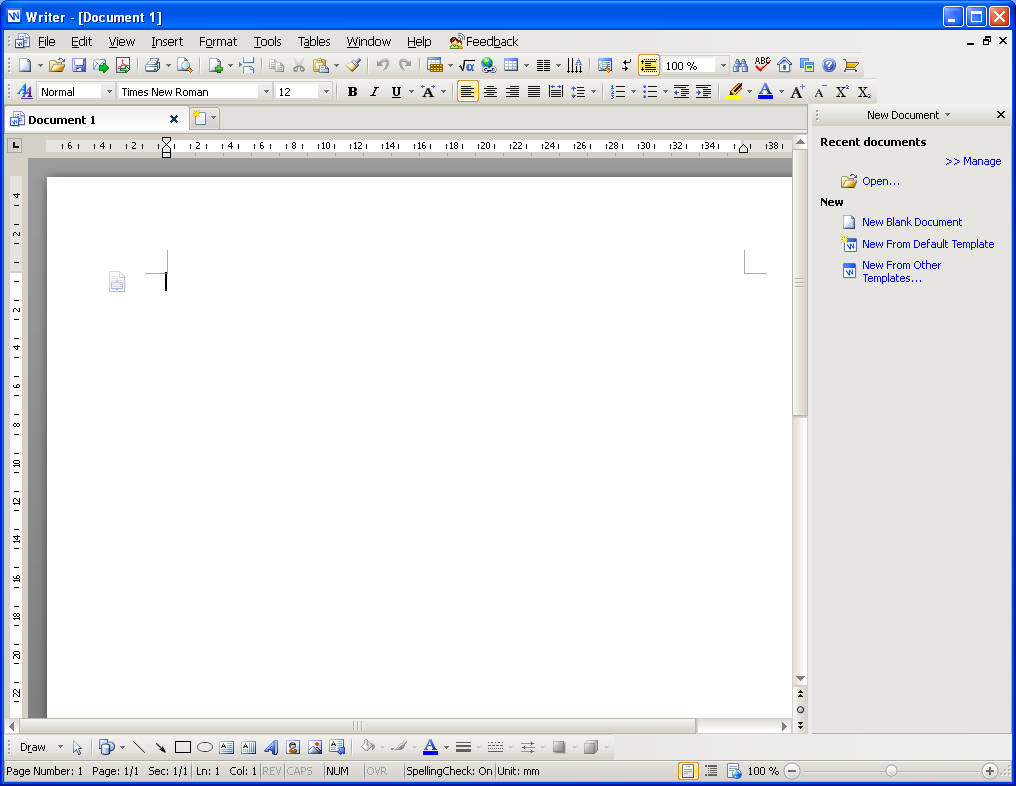Click the Find and Replace binoculars icon

click(740, 66)
